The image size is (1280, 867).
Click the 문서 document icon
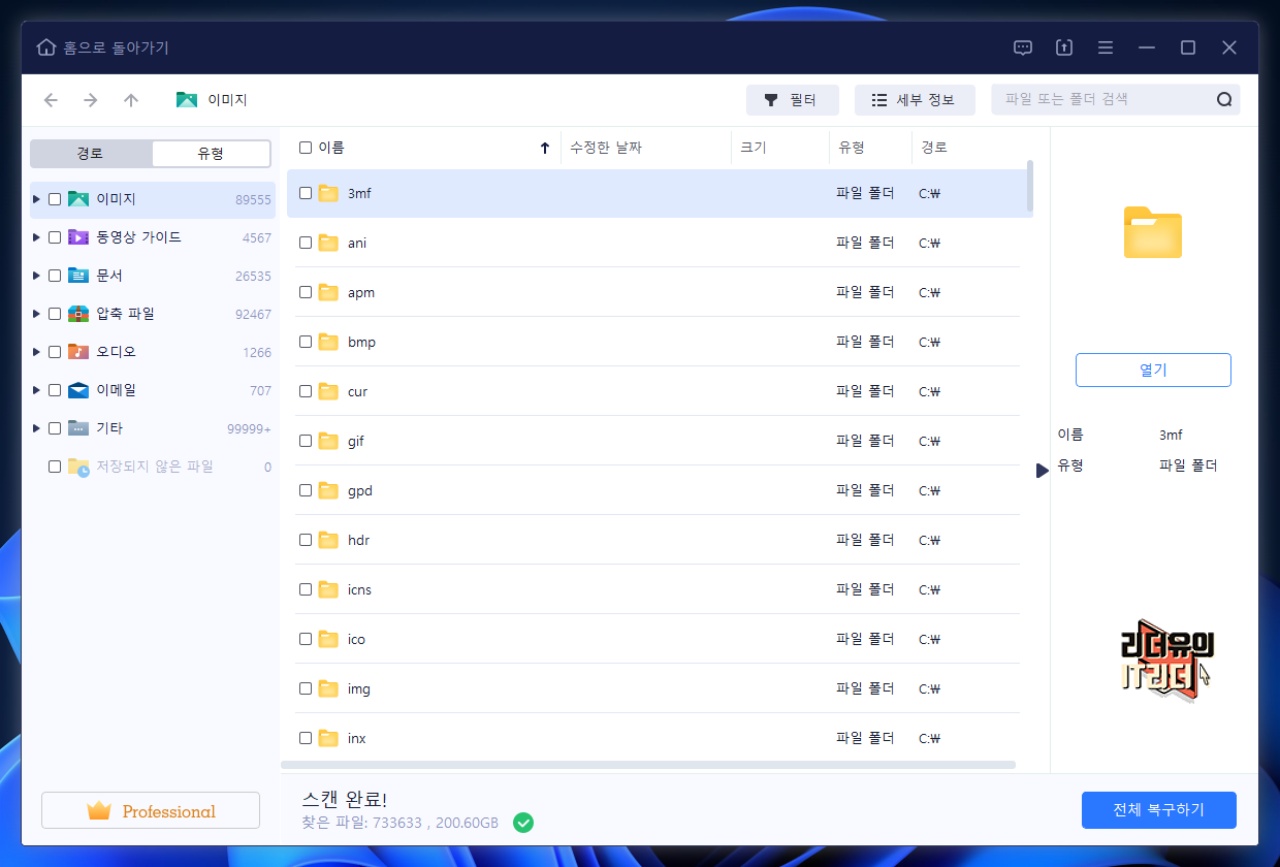pyautogui.click(x=78, y=275)
